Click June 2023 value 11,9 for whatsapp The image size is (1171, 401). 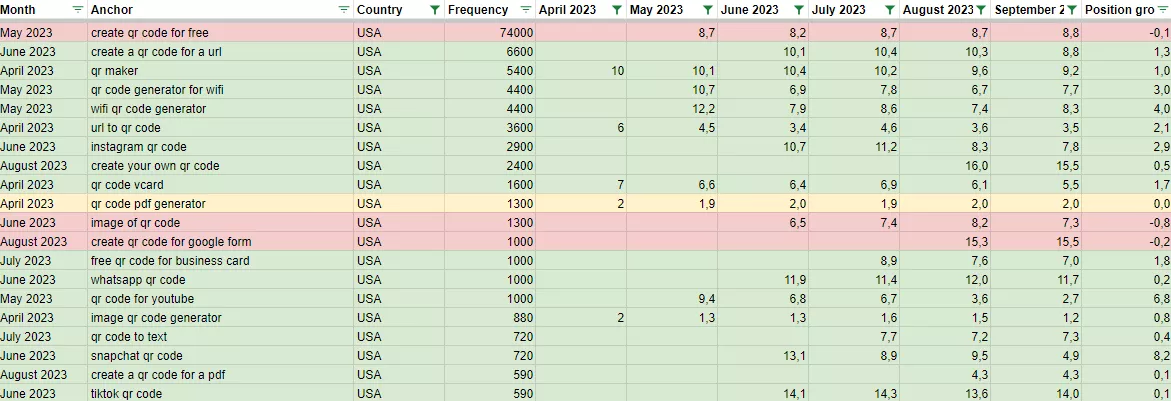(x=763, y=279)
